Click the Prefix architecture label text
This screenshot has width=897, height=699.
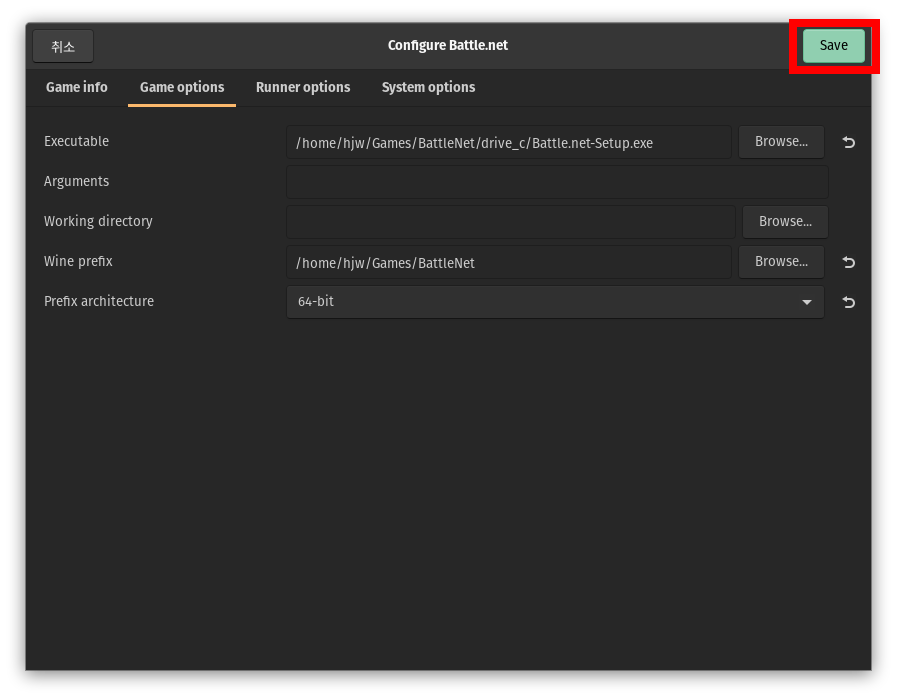98,301
